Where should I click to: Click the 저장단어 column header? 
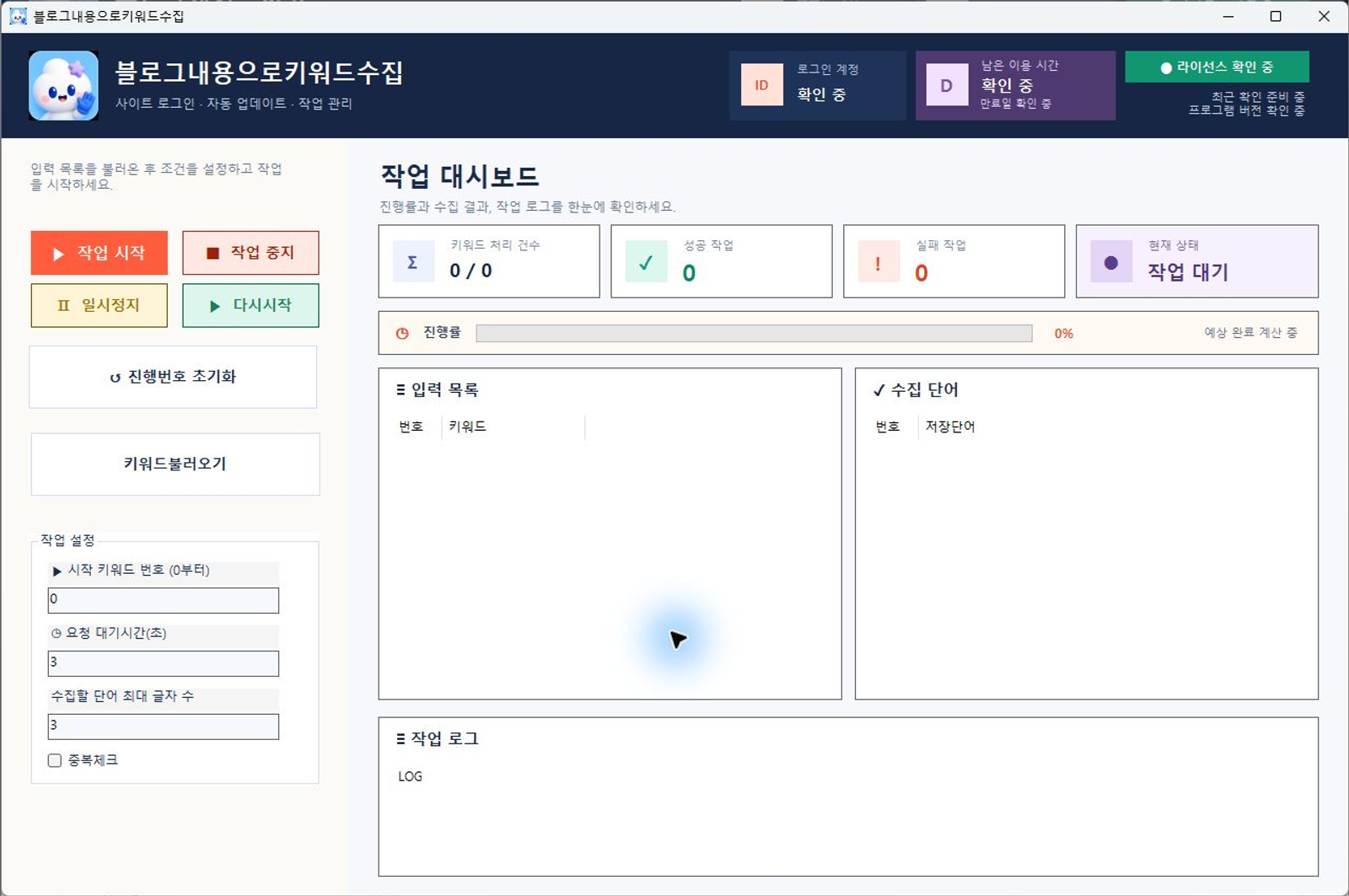[x=950, y=427]
